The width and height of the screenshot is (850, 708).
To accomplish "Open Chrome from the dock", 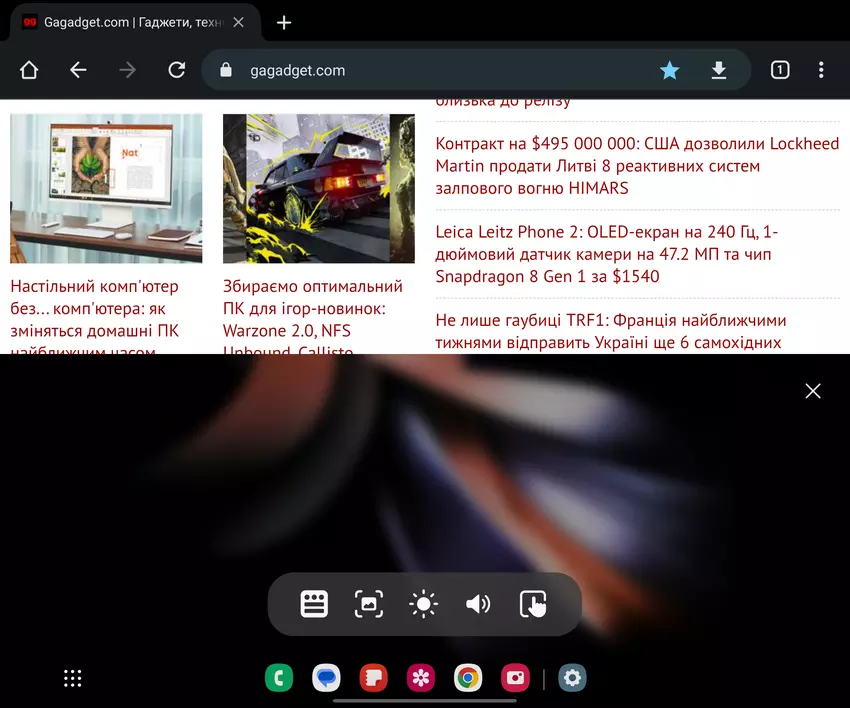I will (467, 678).
